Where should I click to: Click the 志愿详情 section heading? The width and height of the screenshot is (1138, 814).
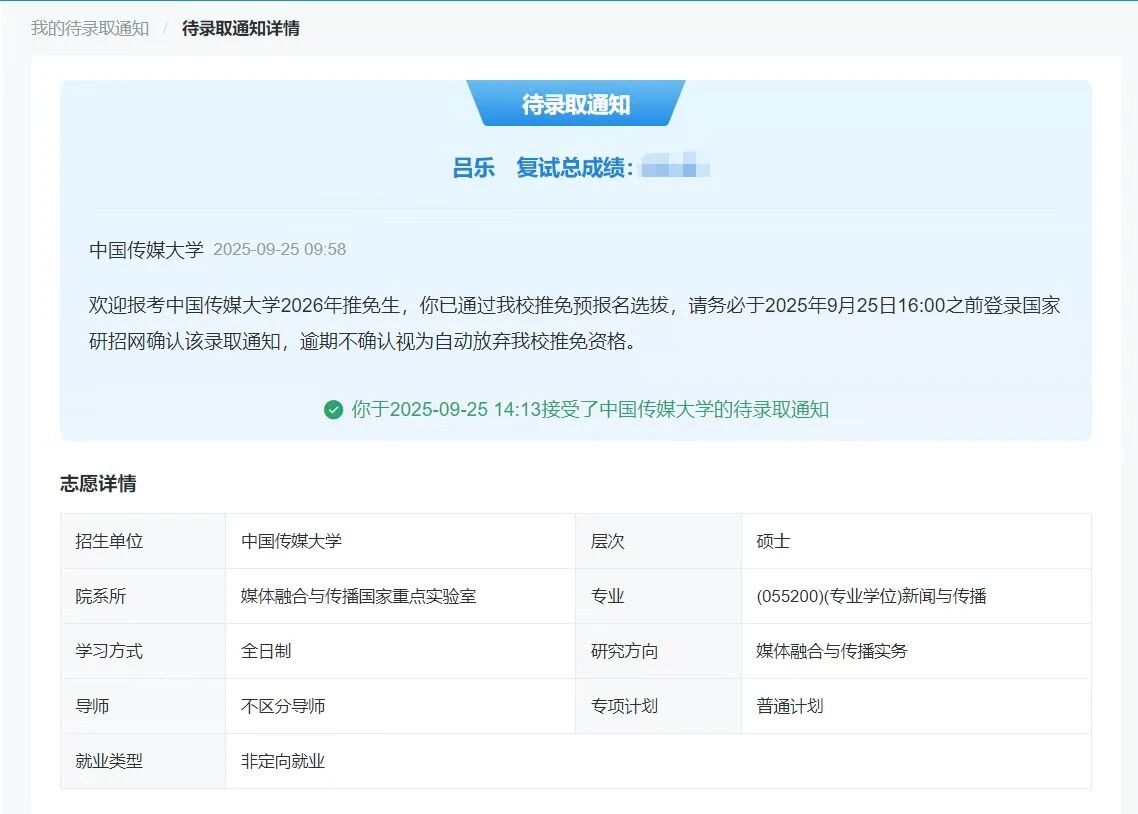[98, 484]
